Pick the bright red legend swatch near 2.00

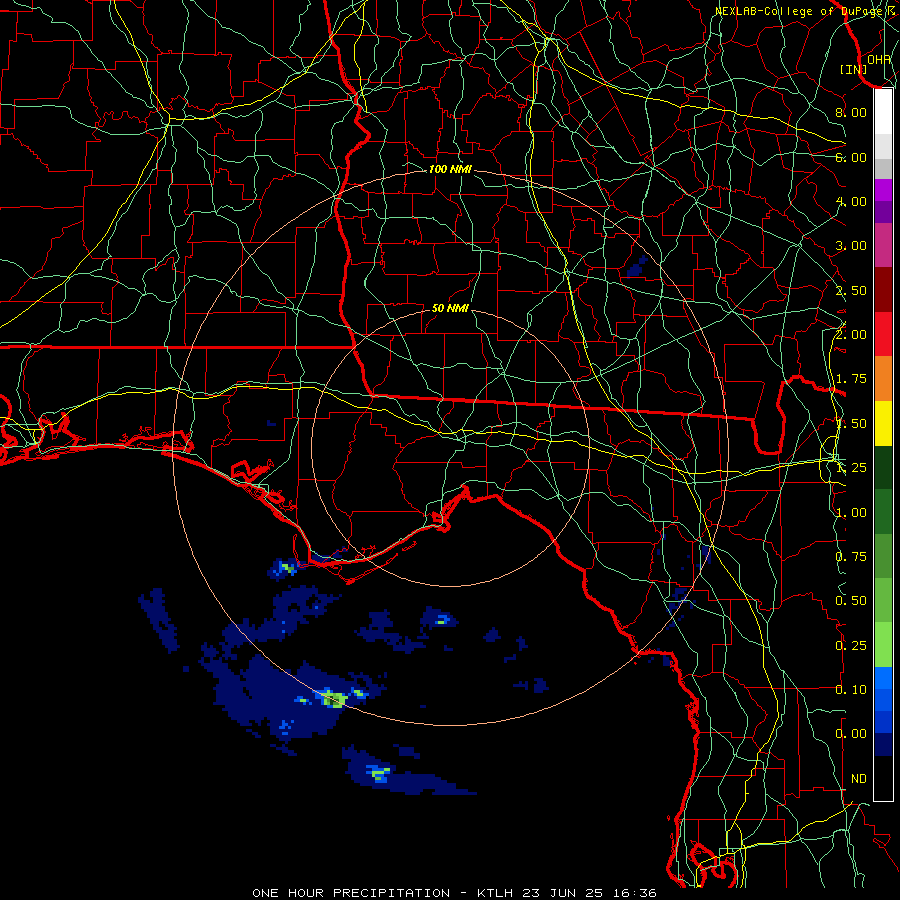[x=883, y=334]
